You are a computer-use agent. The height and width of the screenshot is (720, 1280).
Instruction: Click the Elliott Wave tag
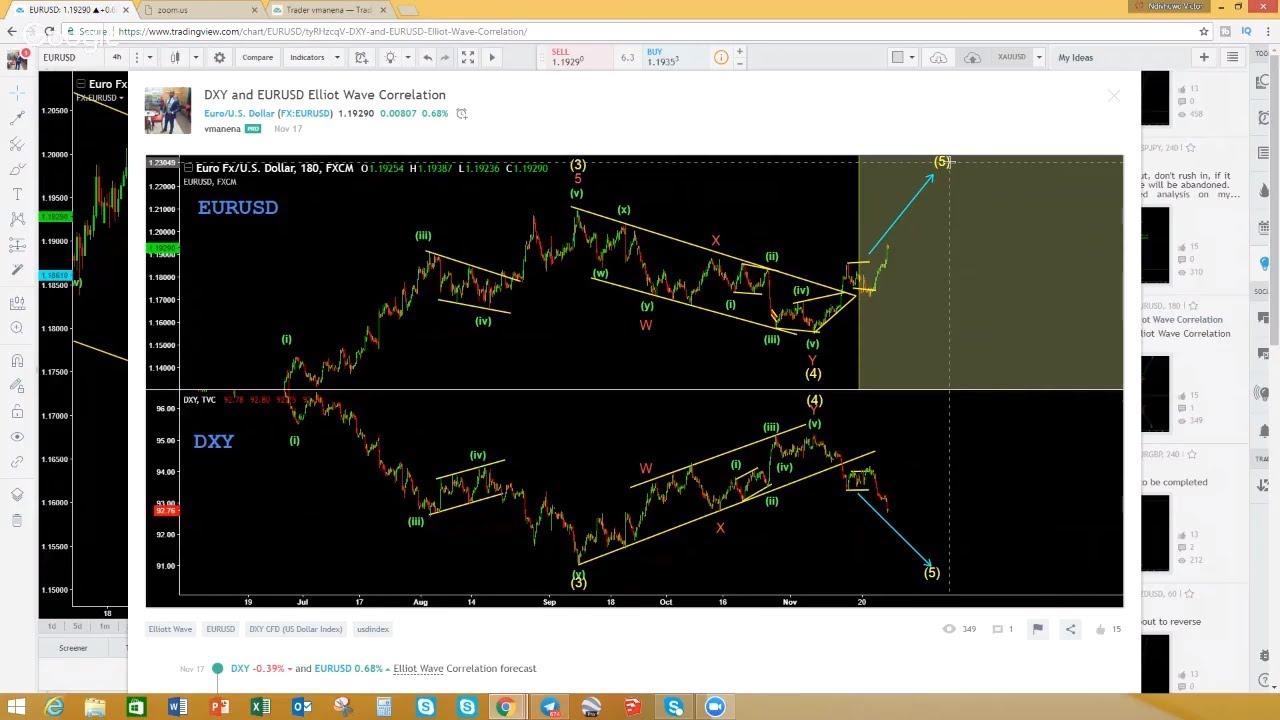[170, 629]
